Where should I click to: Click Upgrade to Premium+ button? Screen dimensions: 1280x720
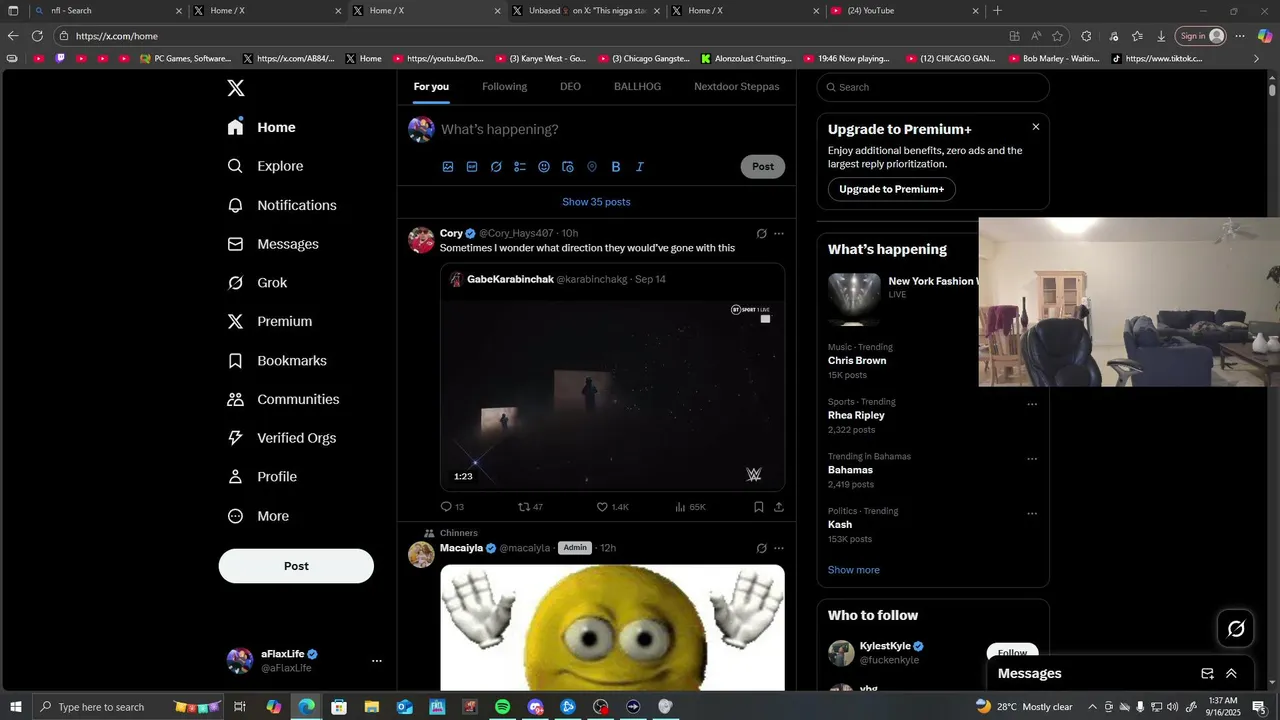point(891,189)
